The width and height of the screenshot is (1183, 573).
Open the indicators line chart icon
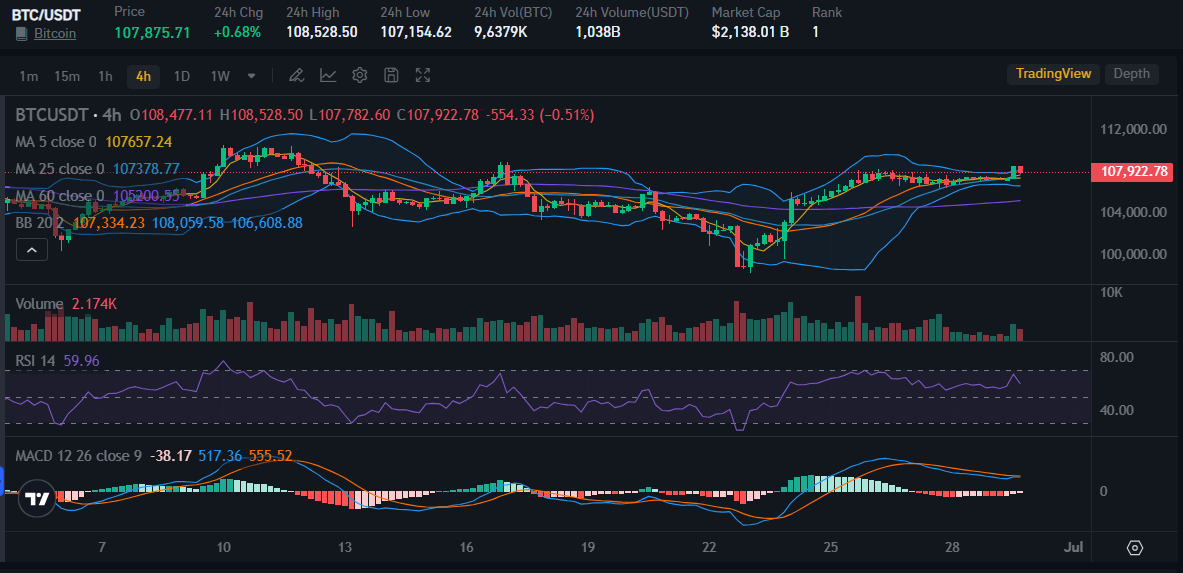(328, 75)
